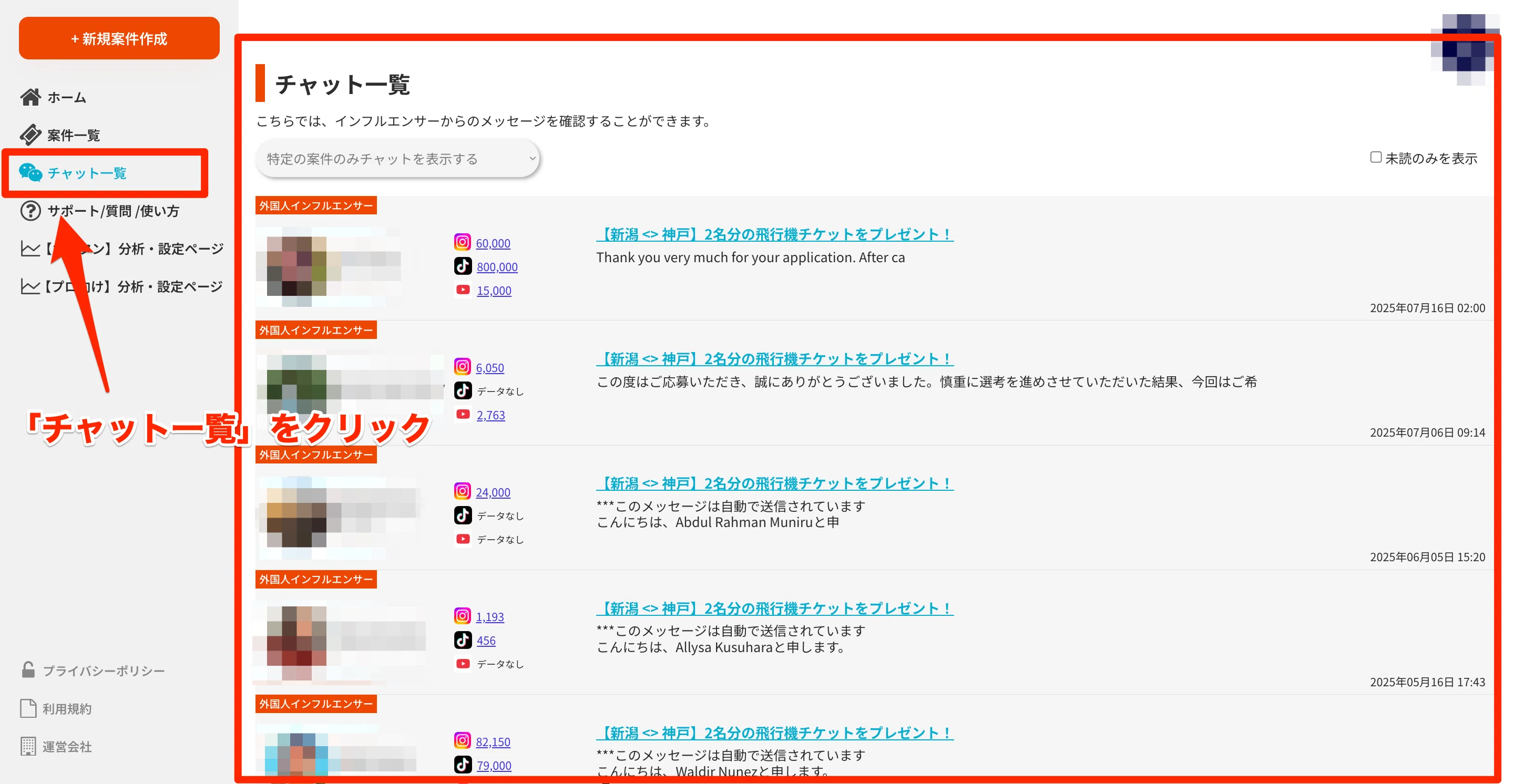Click Instagram icon beside 24,000
This screenshot has height=784, width=1514.
tap(463, 491)
